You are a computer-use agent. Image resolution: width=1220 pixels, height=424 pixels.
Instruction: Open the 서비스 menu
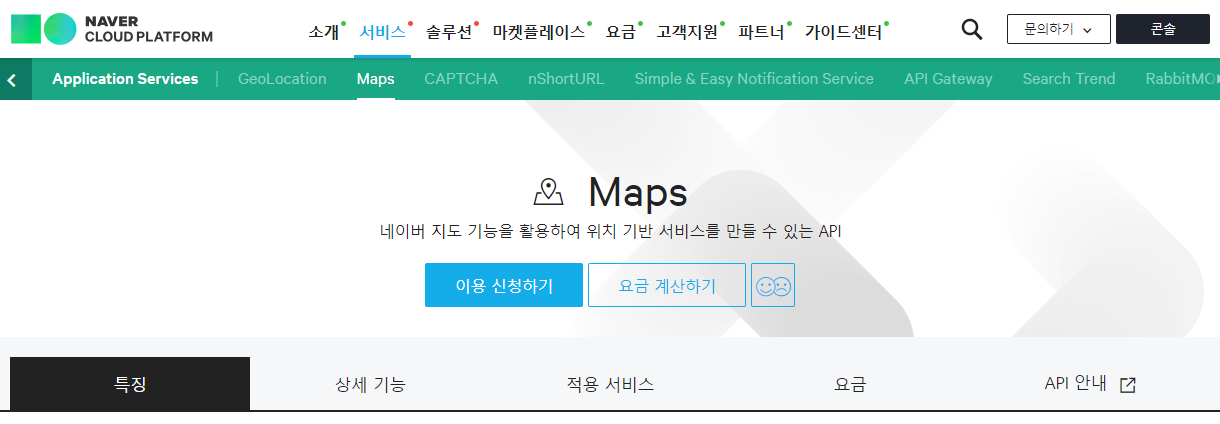click(382, 32)
